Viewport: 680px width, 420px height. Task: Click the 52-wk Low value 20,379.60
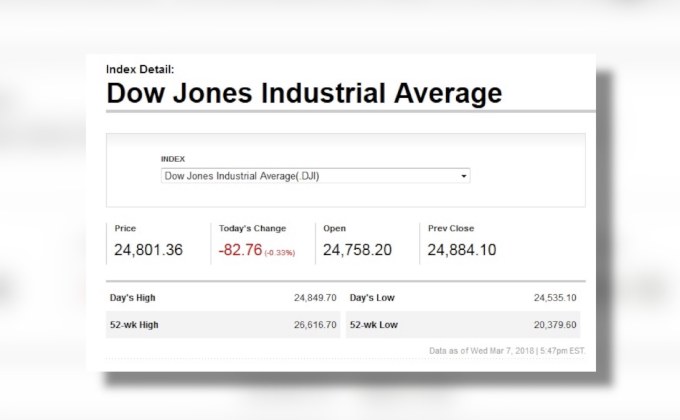(x=555, y=325)
